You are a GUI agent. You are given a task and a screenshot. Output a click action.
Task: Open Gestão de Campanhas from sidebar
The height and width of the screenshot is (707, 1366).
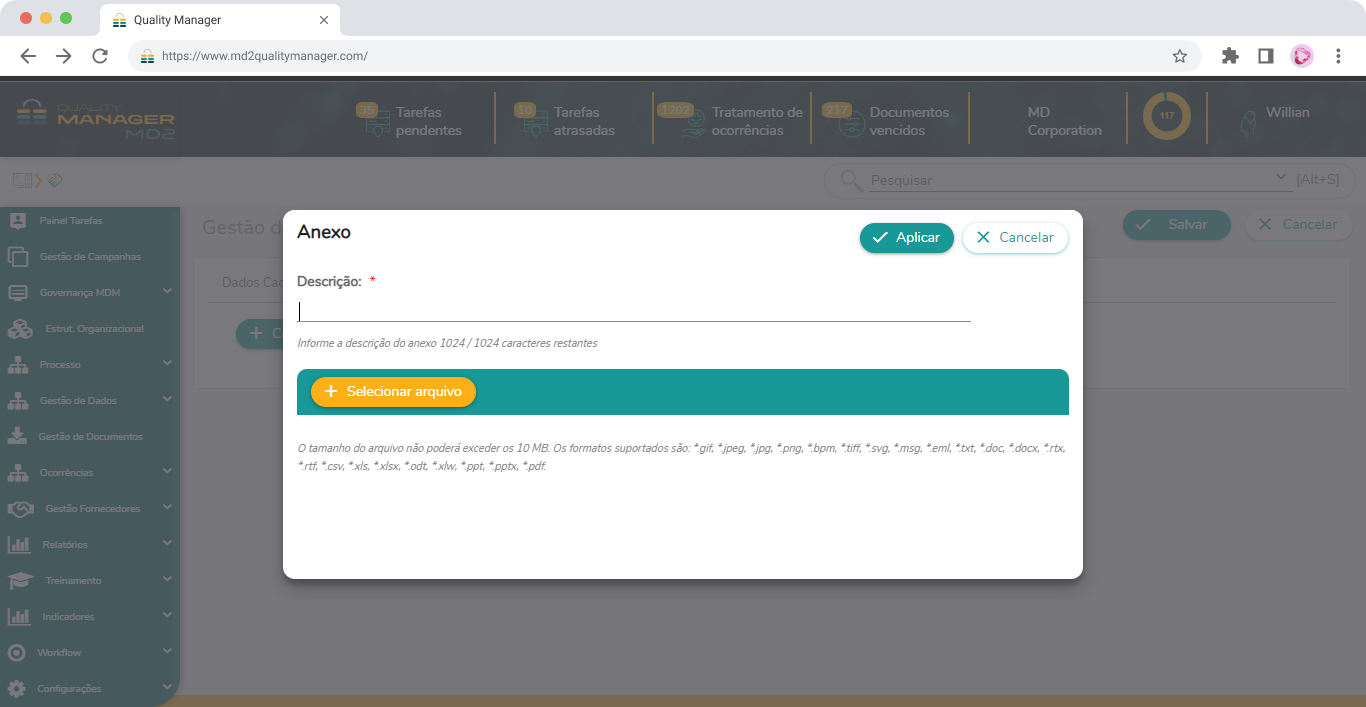(x=89, y=257)
